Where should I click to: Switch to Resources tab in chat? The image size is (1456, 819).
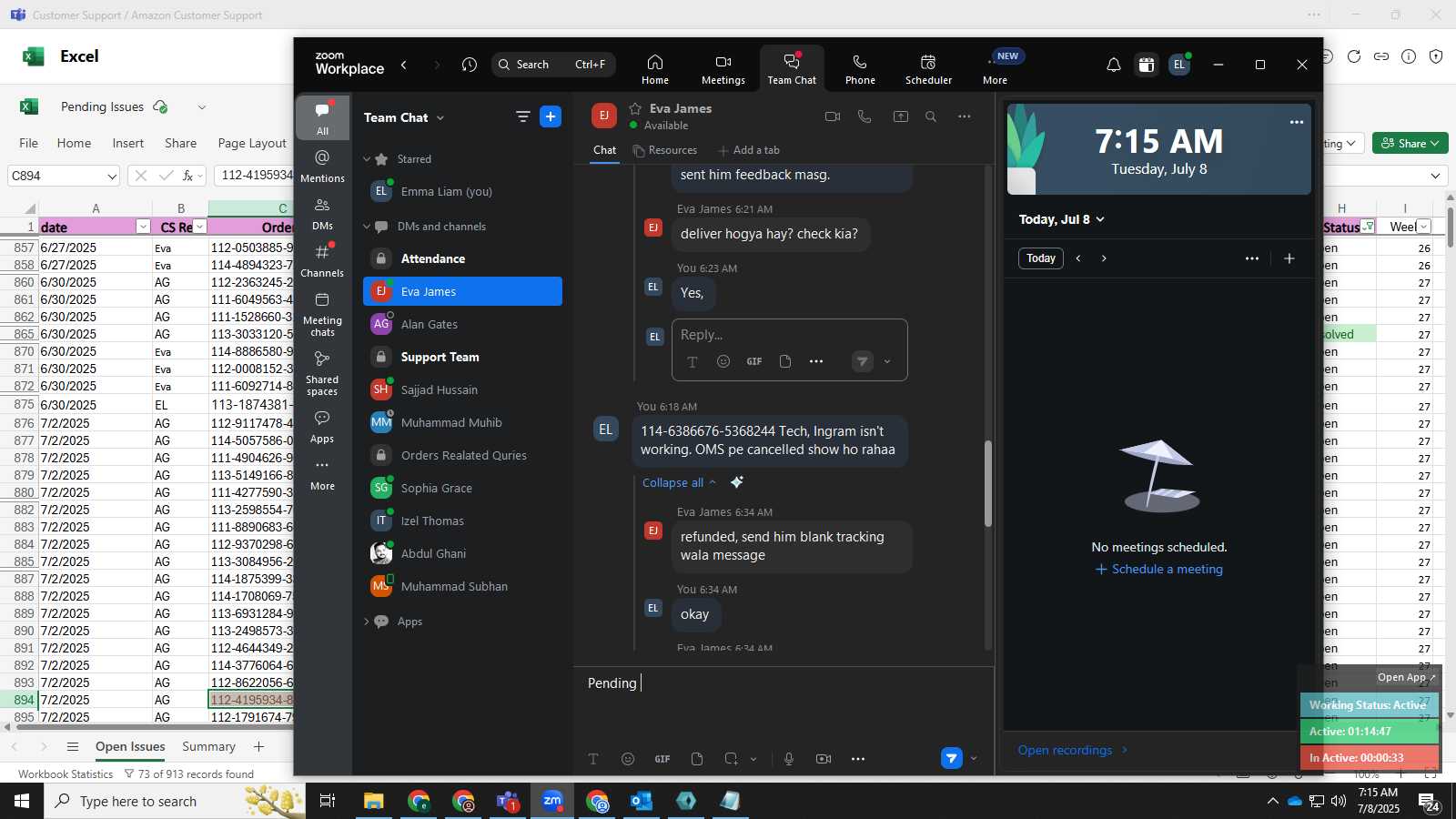click(665, 150)
